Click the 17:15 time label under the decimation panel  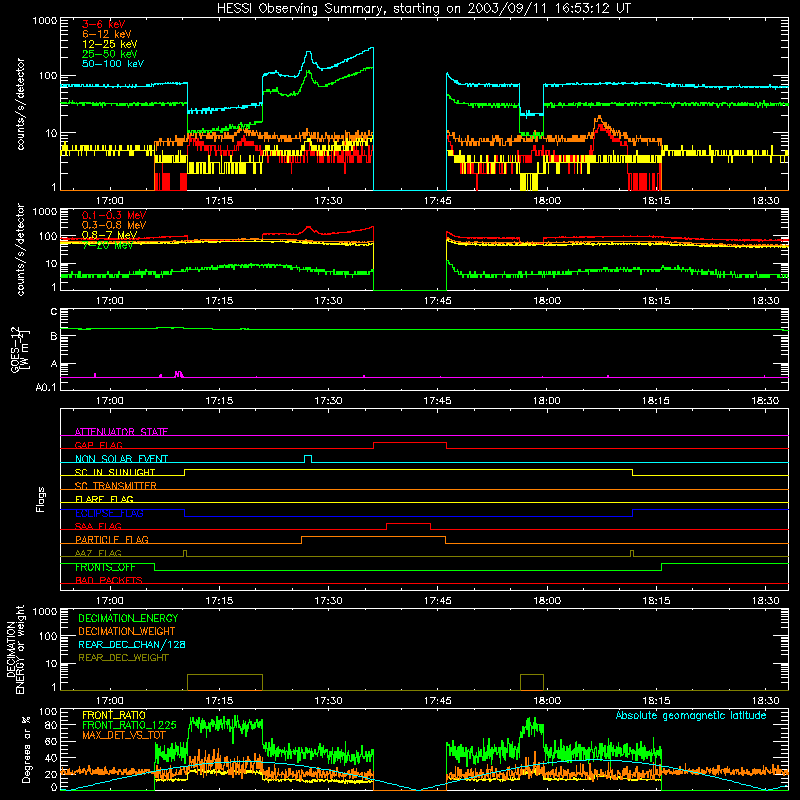tap(219, 701)
